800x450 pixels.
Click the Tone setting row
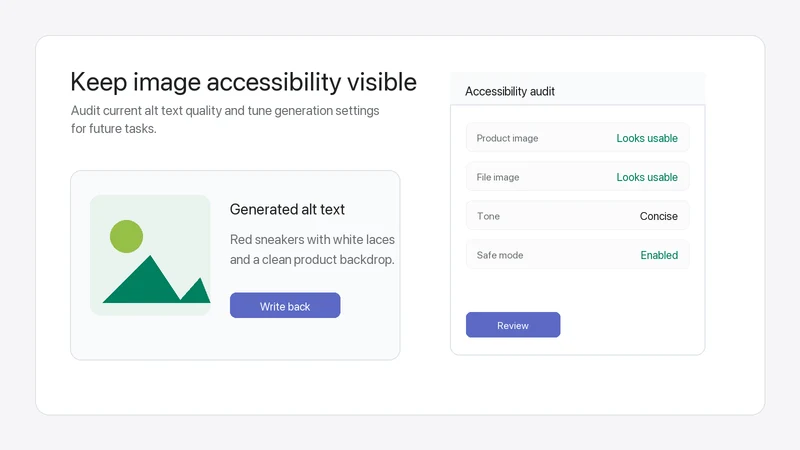(577, 216)
